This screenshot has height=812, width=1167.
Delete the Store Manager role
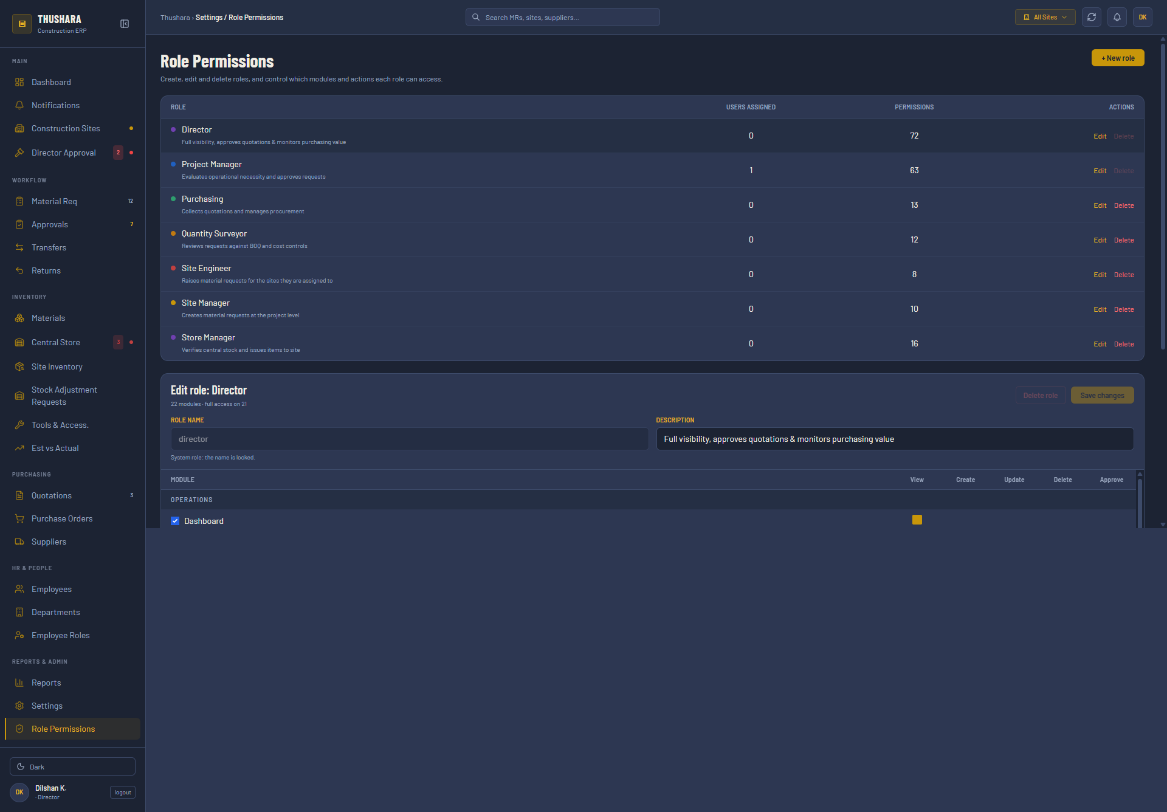pos(1123,344)
